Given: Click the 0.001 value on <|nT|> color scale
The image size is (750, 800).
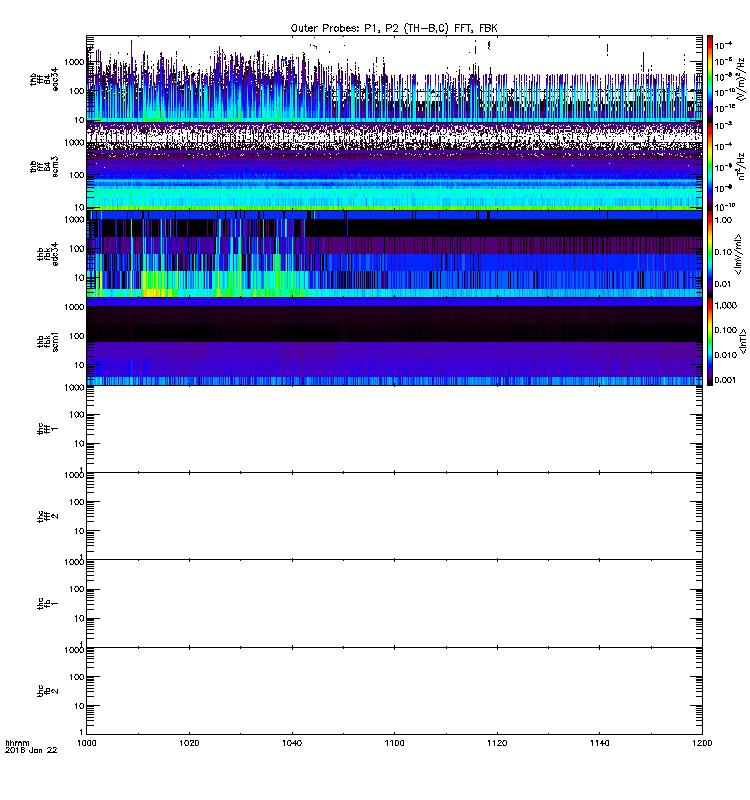Looking at the screenshot, I should [726, 380].
